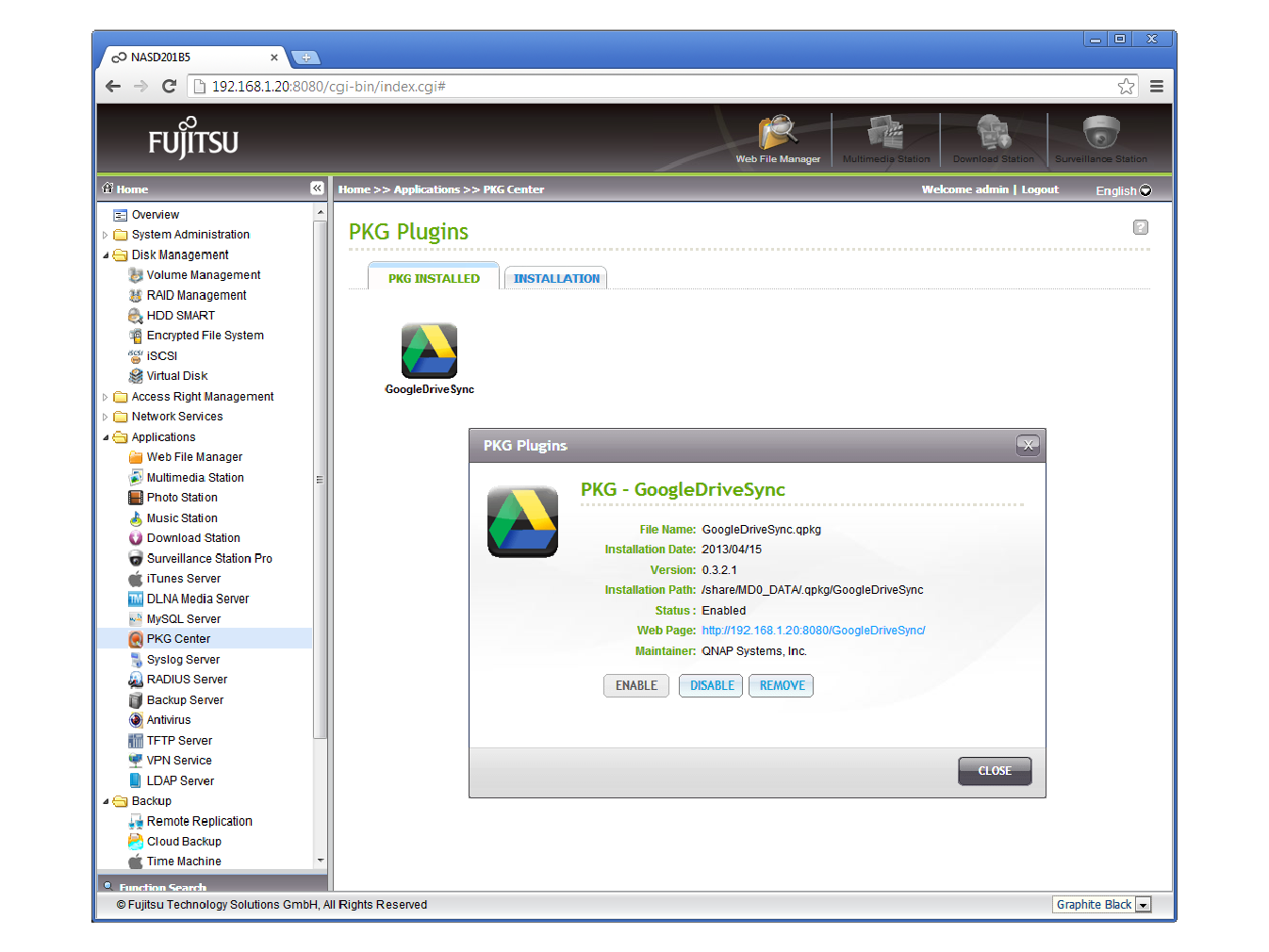Open Surveillance Station from top toolbar
Viewport: 1269px width, 952px height.
coord(1101,139)
